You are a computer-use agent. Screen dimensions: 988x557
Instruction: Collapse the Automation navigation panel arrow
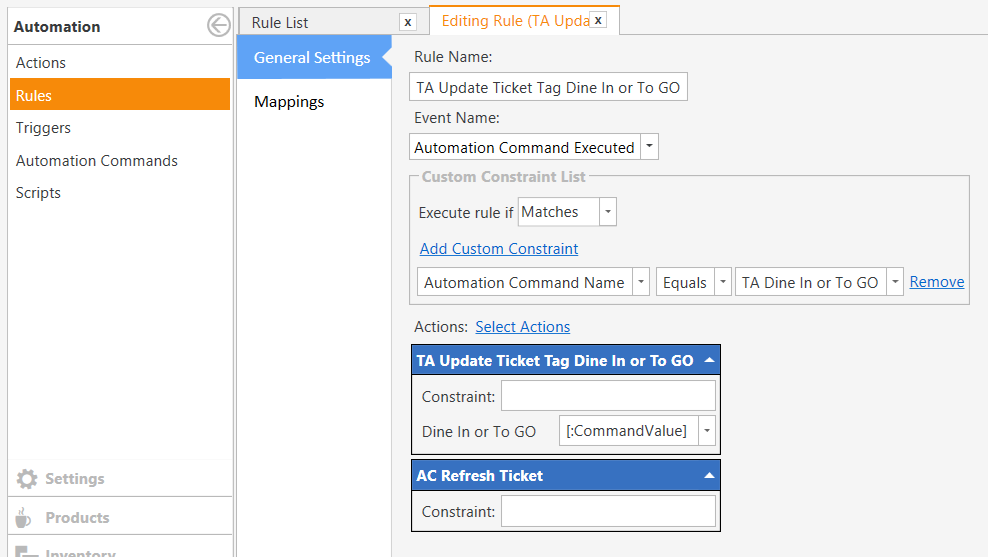tap(218, 26)
